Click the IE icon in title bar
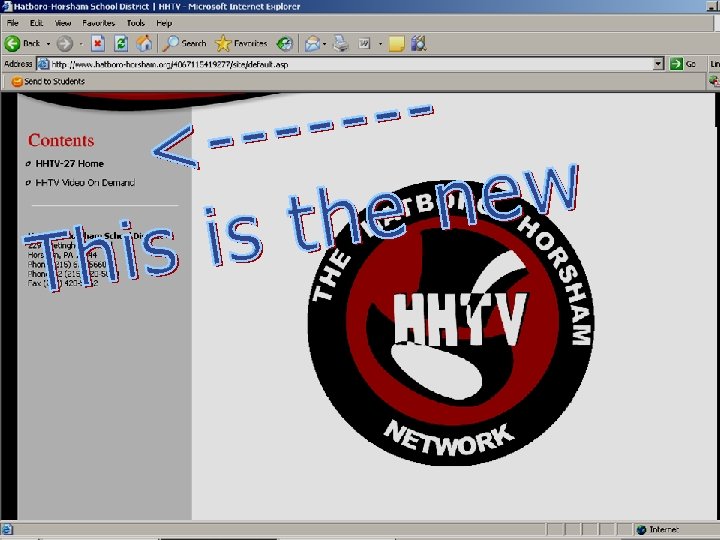Image resolution: width=720 pixels, height=540 pixels. [x=6, y=6]
